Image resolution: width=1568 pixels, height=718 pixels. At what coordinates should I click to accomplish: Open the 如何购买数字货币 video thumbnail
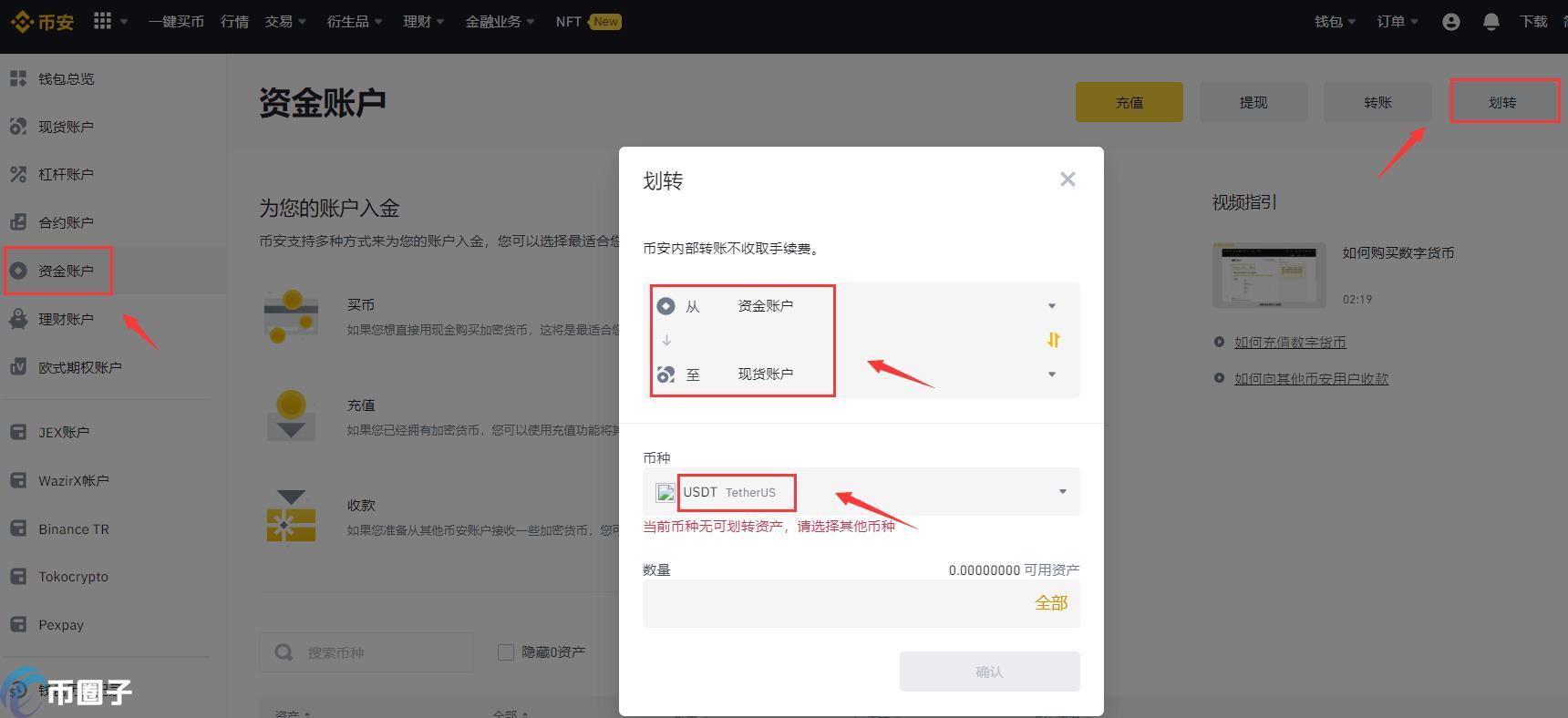click(1269, 275)
